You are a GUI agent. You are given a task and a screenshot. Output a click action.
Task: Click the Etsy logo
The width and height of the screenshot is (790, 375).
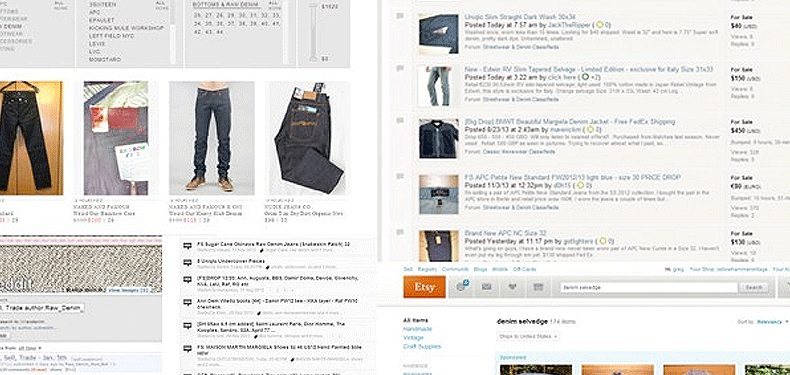[424, 287]
